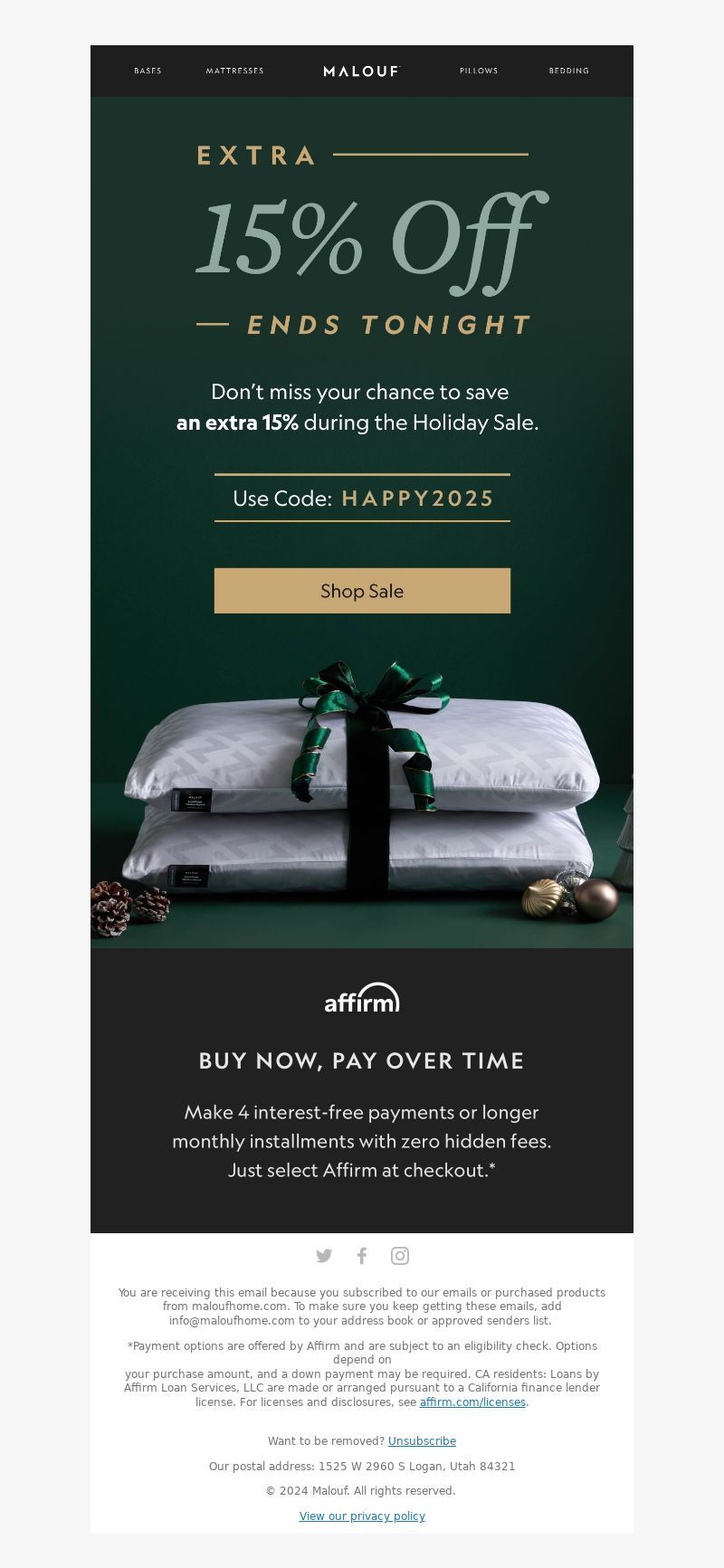Open the Mattresses navigation item
Image resolution: width=724 pixels, height=1568 pixels.
coord(235,71)
